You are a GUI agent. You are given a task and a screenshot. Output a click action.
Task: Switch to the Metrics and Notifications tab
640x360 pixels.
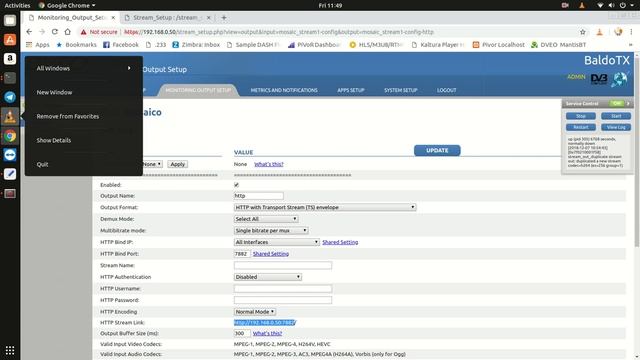coord(284,90)
